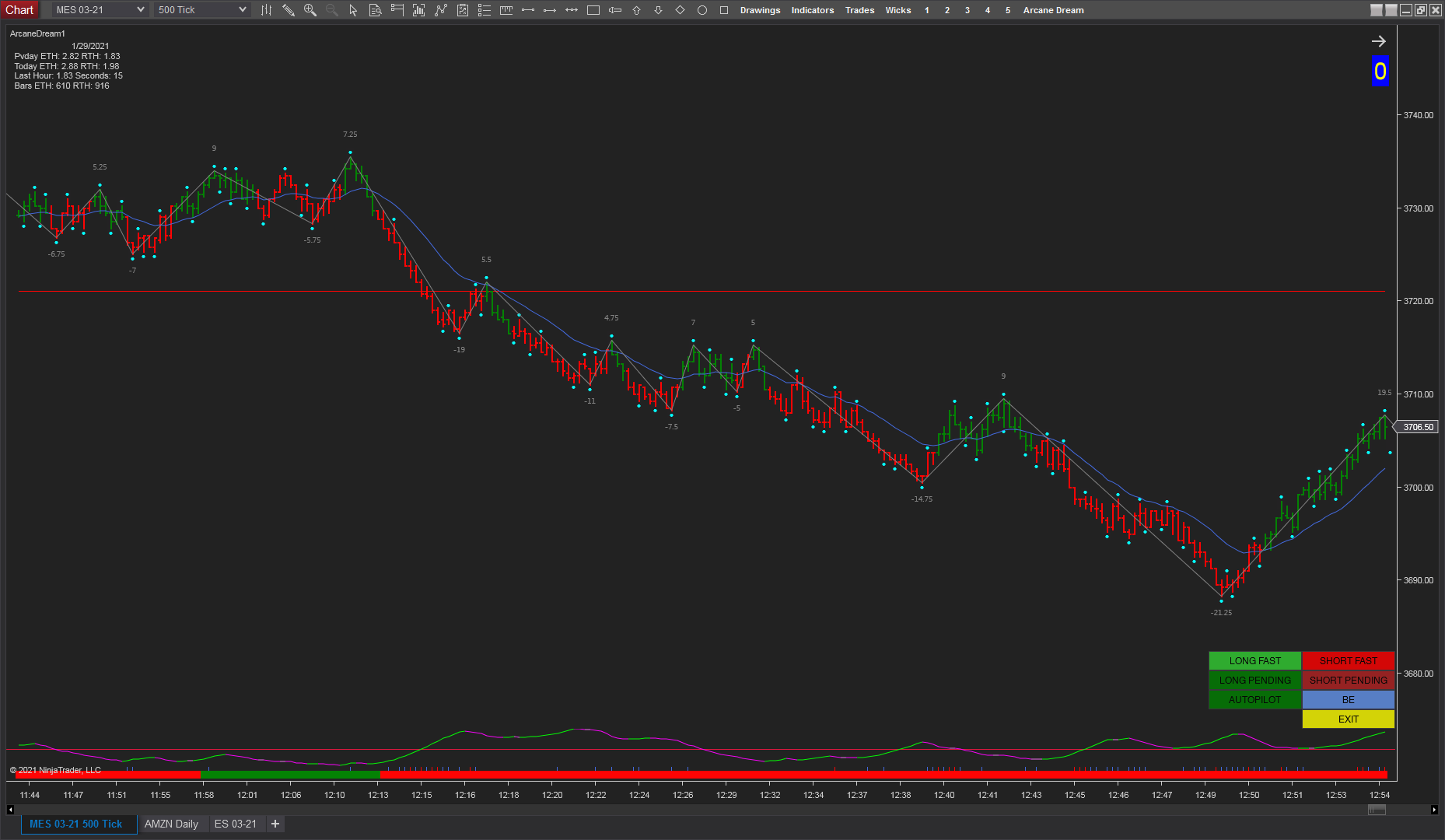
Task: Click the red Chart title button
Action: tap(19, 10)
